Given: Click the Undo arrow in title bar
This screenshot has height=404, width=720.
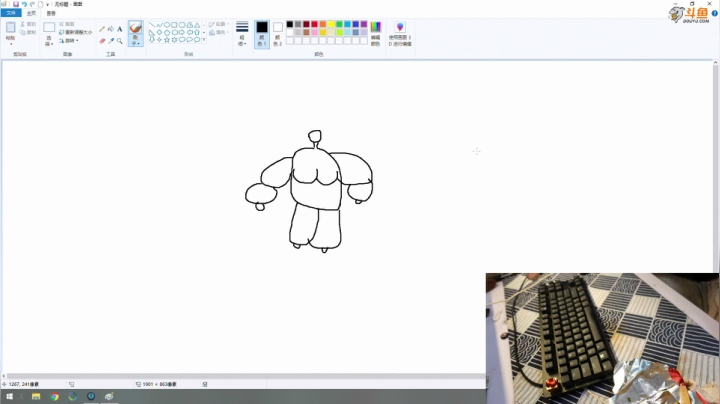Looking at the screenshot, I should tap(24, 4).
